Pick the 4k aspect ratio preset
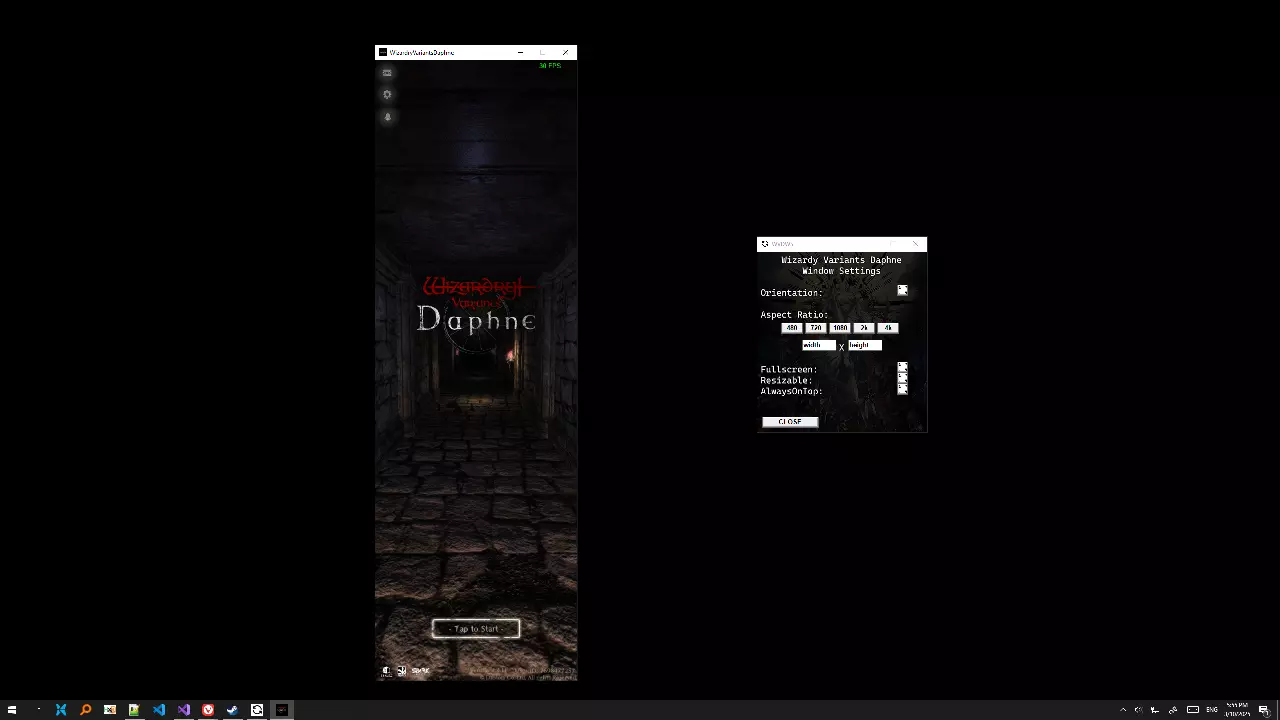 pyautogui.click(x=888, y=328)
